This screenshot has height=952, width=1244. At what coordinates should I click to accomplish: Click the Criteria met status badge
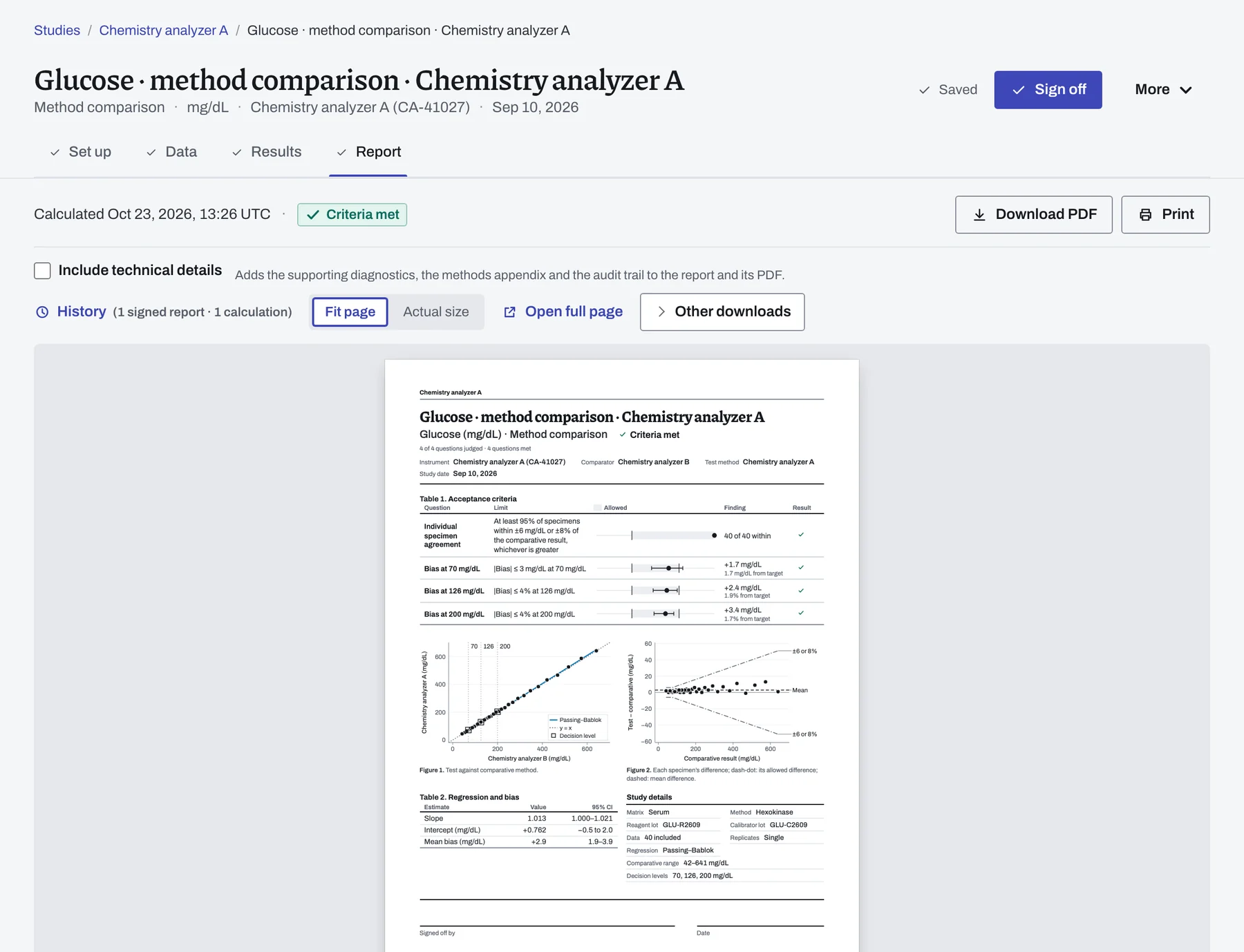coord(352,215)
